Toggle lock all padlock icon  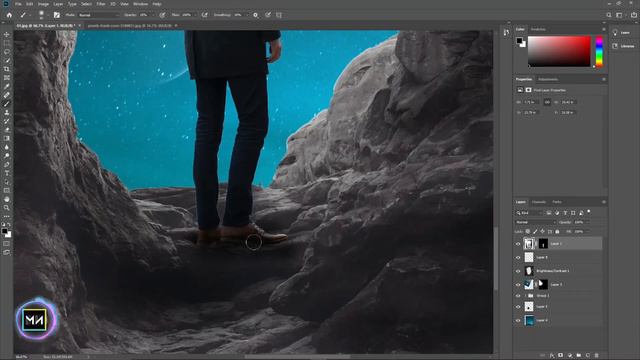tap(557, 231)
